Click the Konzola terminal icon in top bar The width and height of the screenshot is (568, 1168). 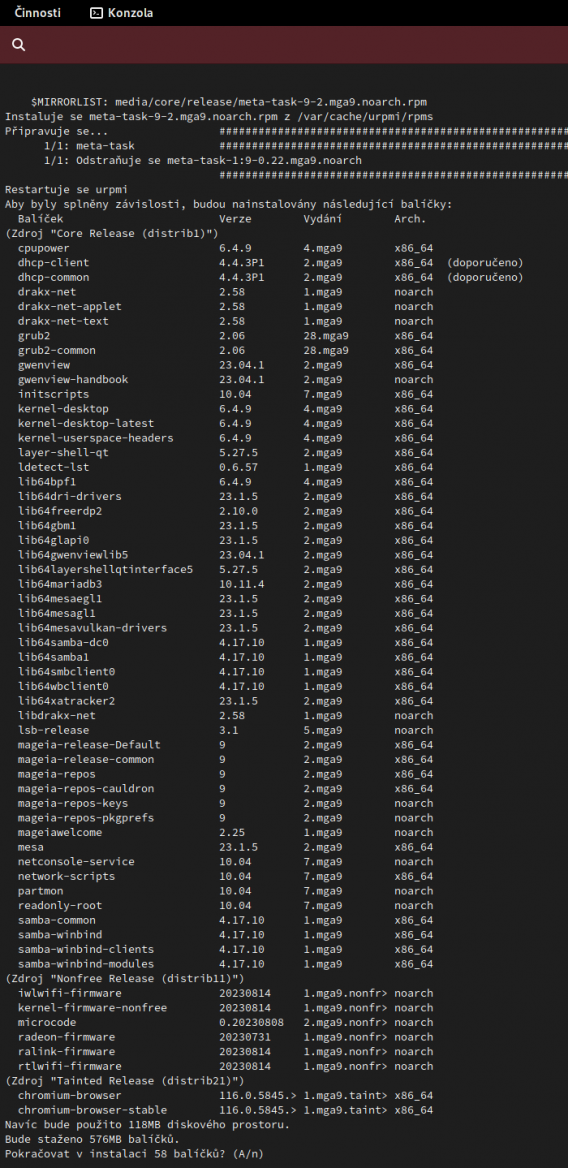point(95,13)
